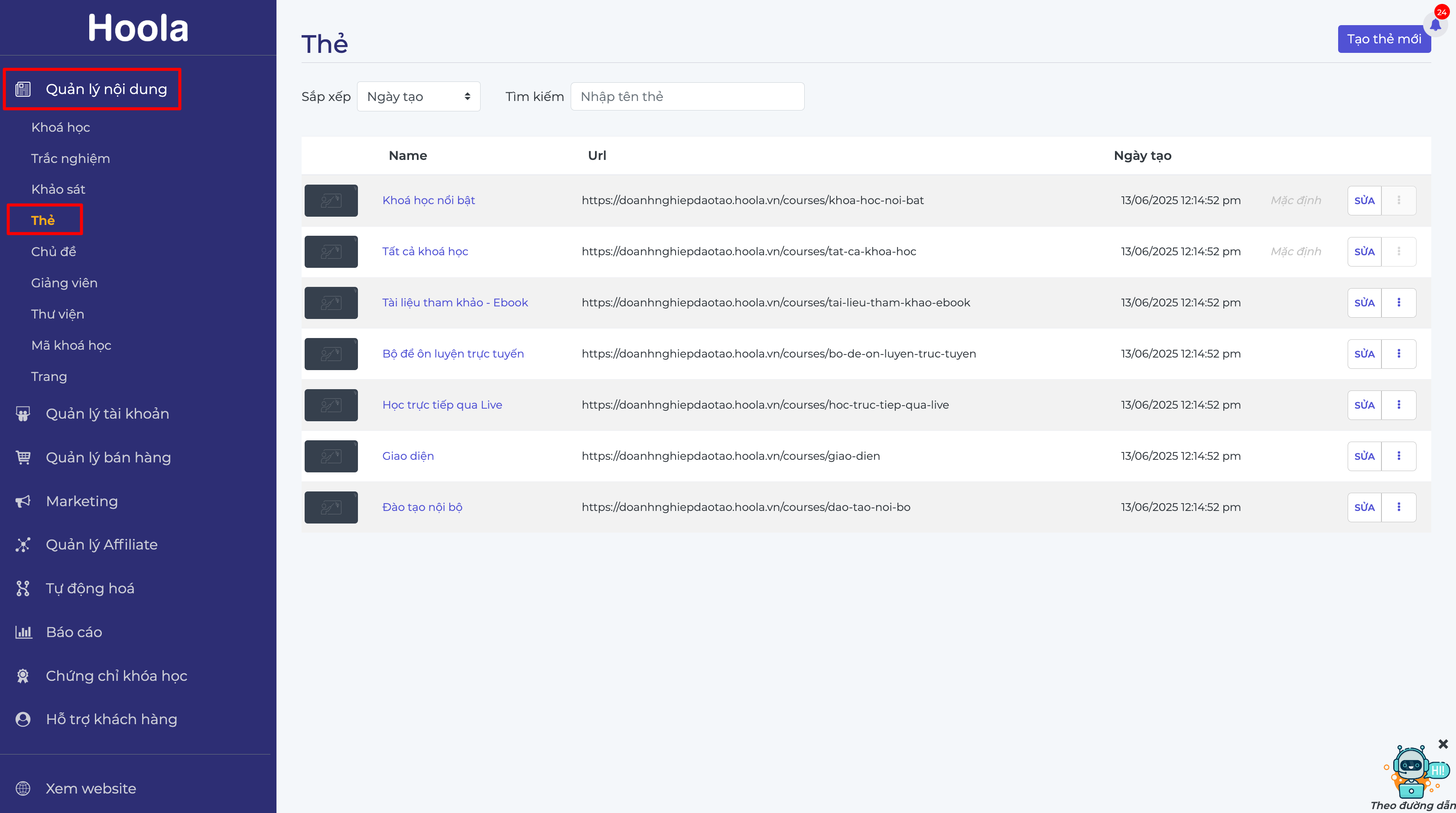The image size is (1456, 813).
Task: Open the notifications bell icon
Action: tap(1435, 25)
